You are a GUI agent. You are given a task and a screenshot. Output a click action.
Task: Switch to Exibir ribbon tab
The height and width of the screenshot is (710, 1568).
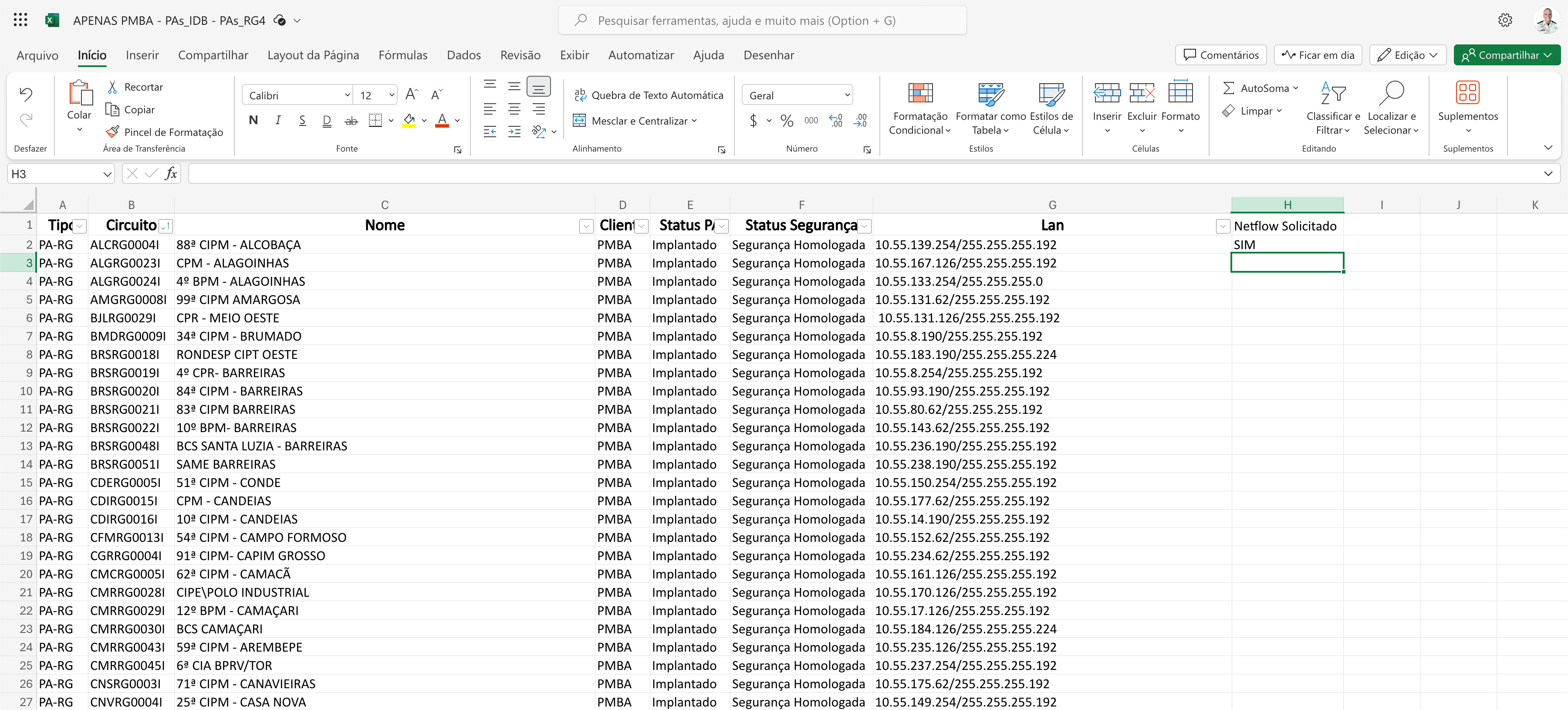[x=574, y=55]
